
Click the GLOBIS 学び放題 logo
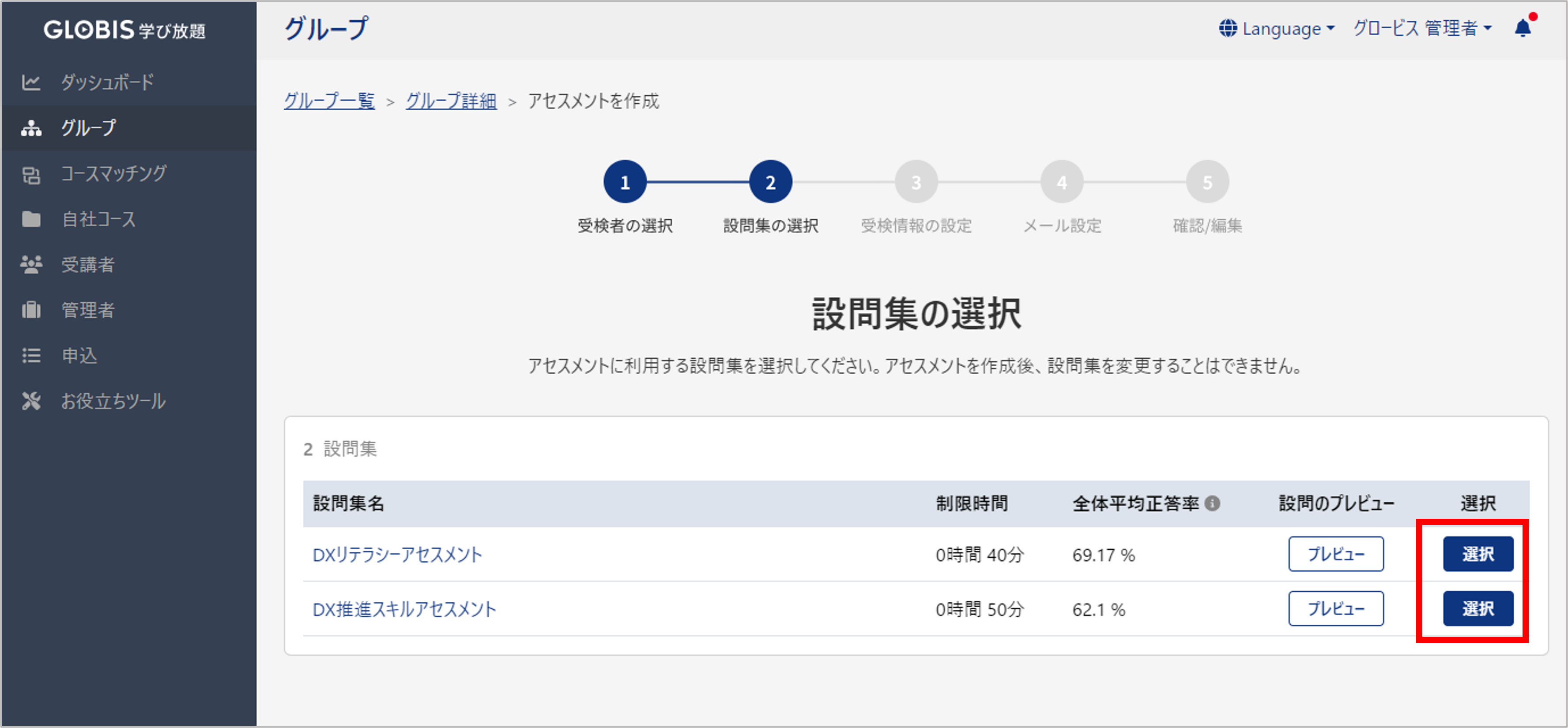click(125, 29)
